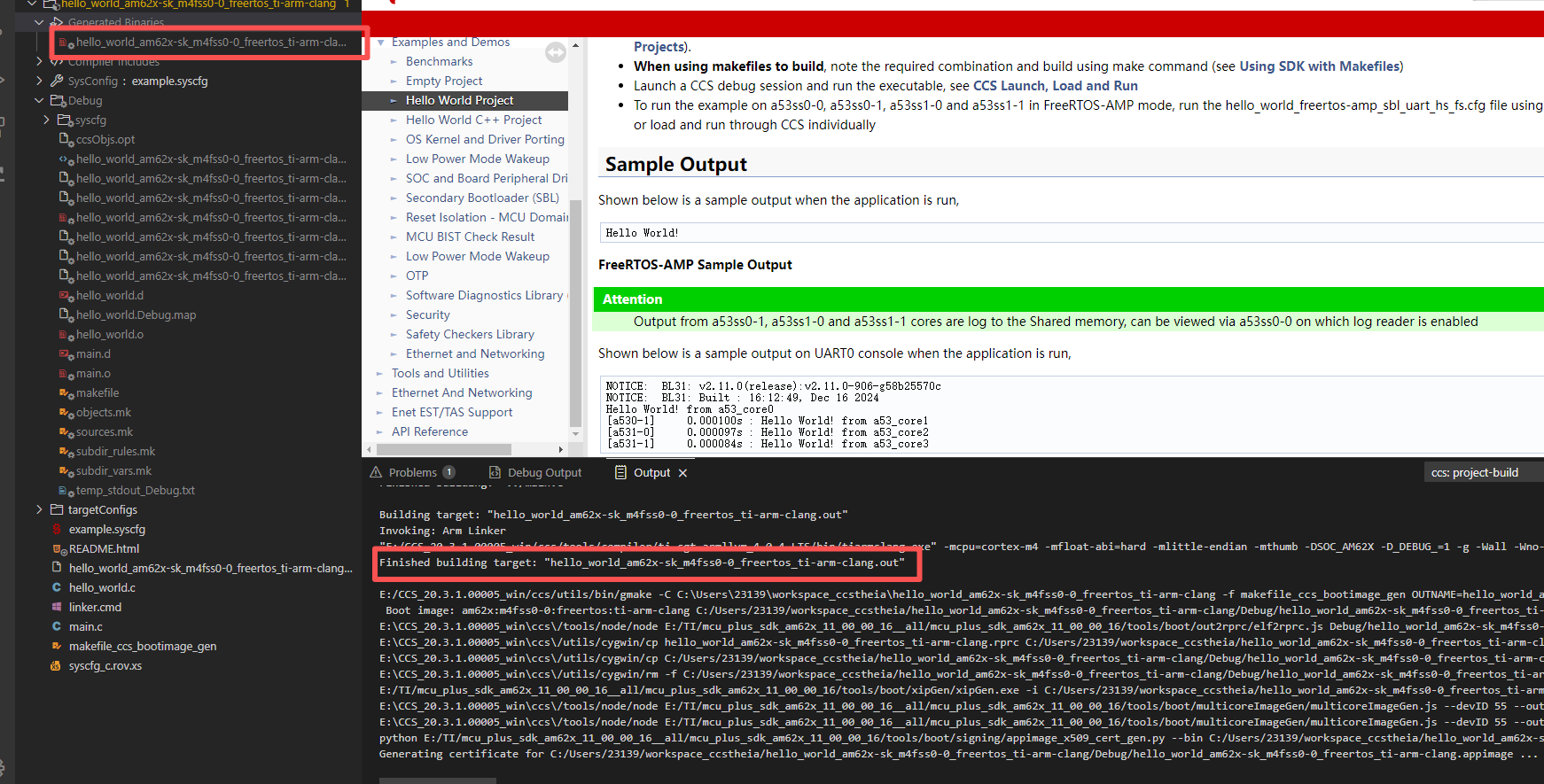
Task: Click the file icon beside ccsObjs.opt
Action: [x=66, y=139]
